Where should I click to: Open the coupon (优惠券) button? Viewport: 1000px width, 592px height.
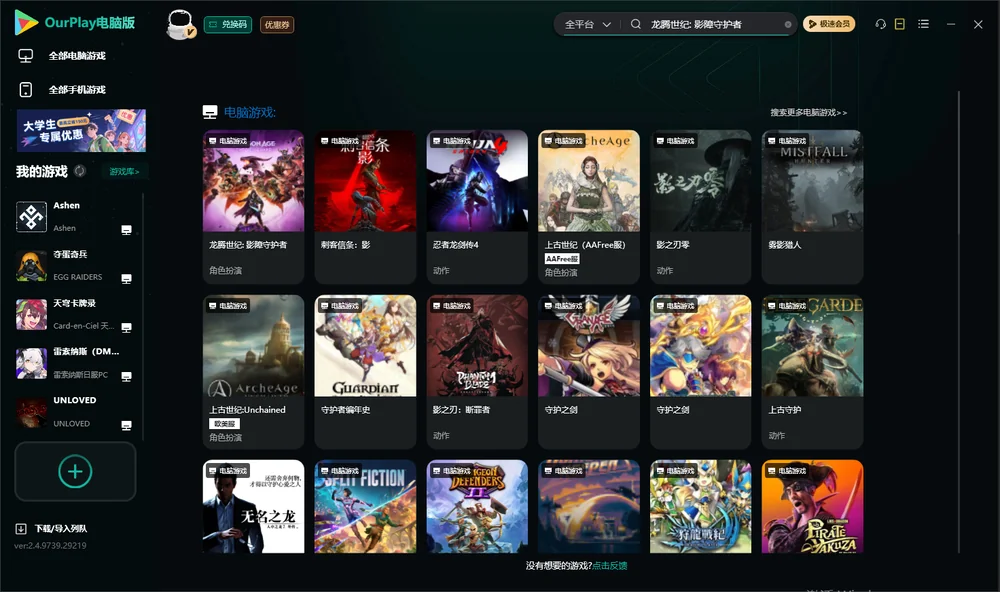277,24
